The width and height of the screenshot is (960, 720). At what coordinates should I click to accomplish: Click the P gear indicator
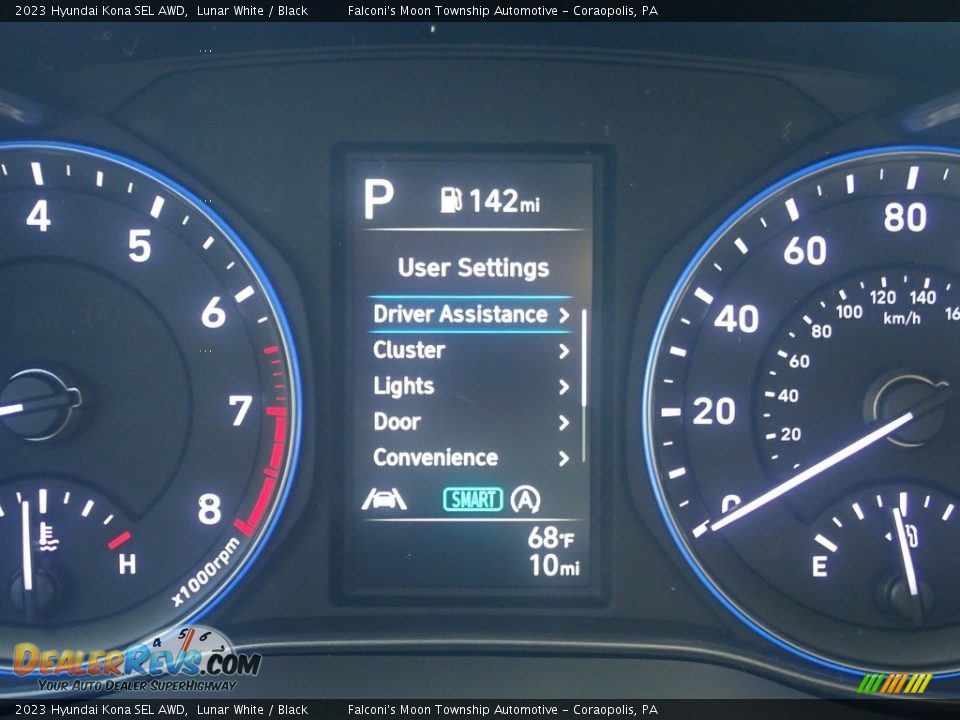tap(379, 199)
